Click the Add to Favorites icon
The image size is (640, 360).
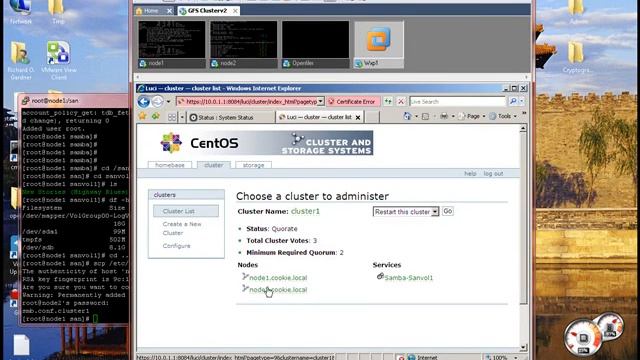tap(156, 117)
